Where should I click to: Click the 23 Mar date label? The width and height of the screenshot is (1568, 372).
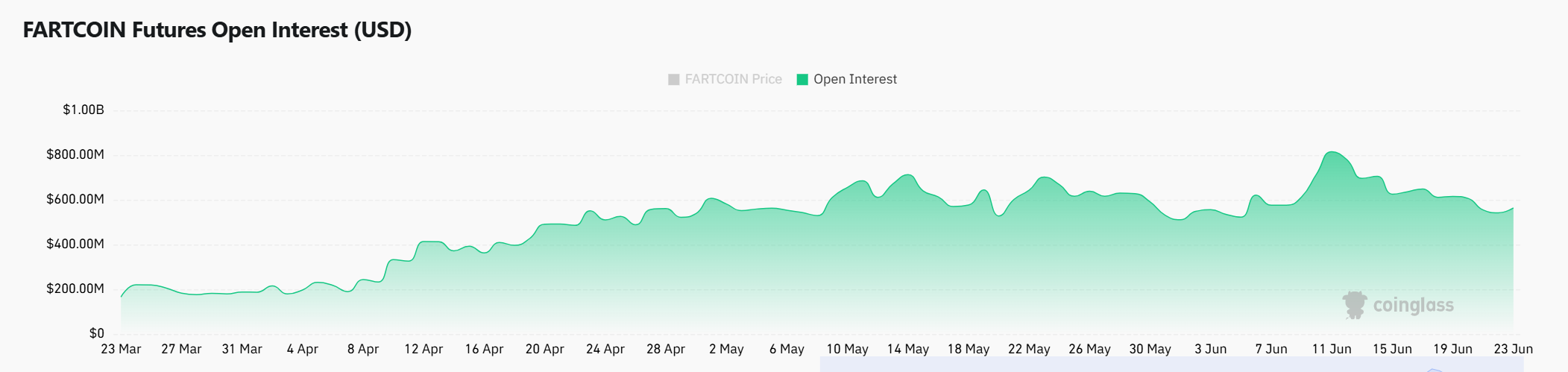click(x=121, y=349)
